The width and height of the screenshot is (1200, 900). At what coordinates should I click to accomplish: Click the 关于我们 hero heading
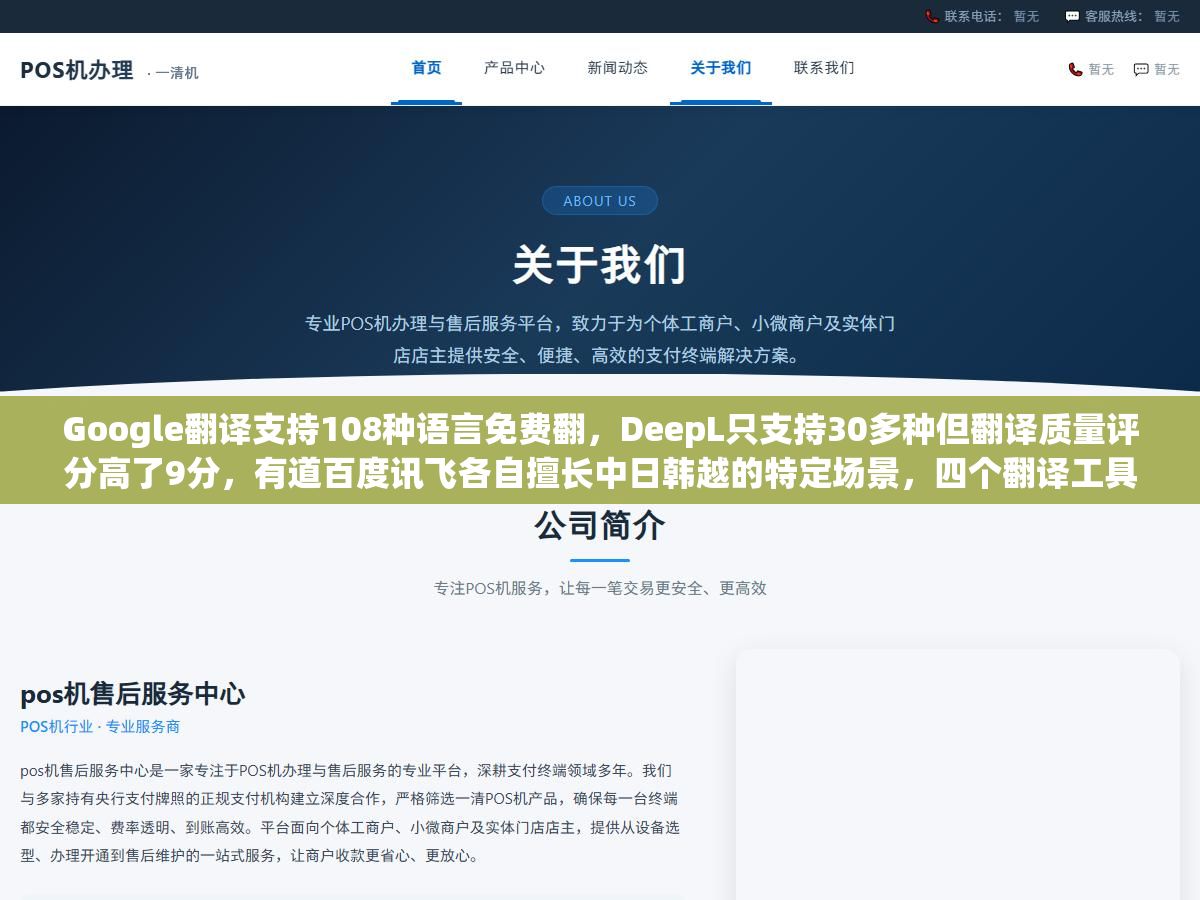(x=600, y=265)
